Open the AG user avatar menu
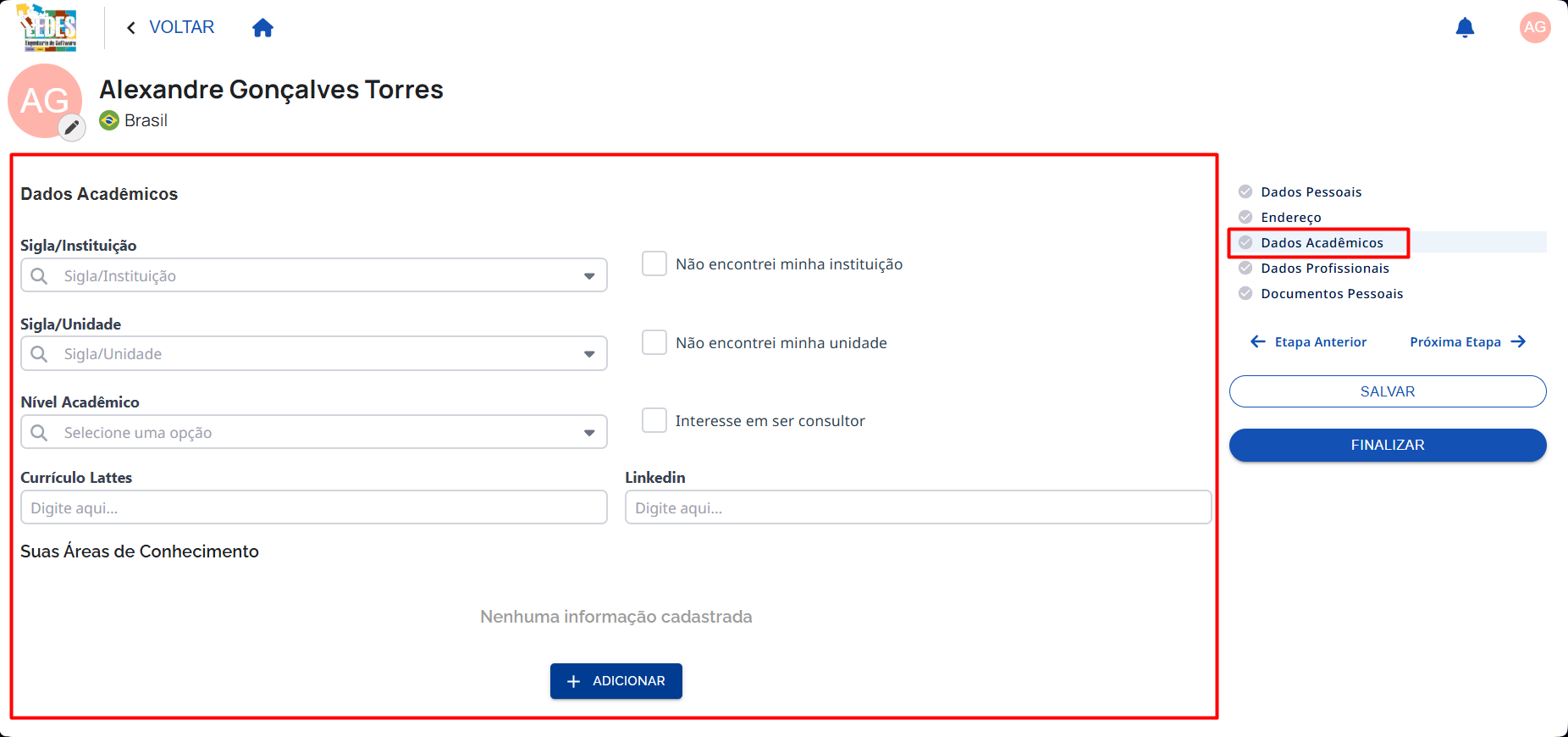The height and width of the screenshot is (737, 1568). pyautogui.click(x=1535, y=27)
